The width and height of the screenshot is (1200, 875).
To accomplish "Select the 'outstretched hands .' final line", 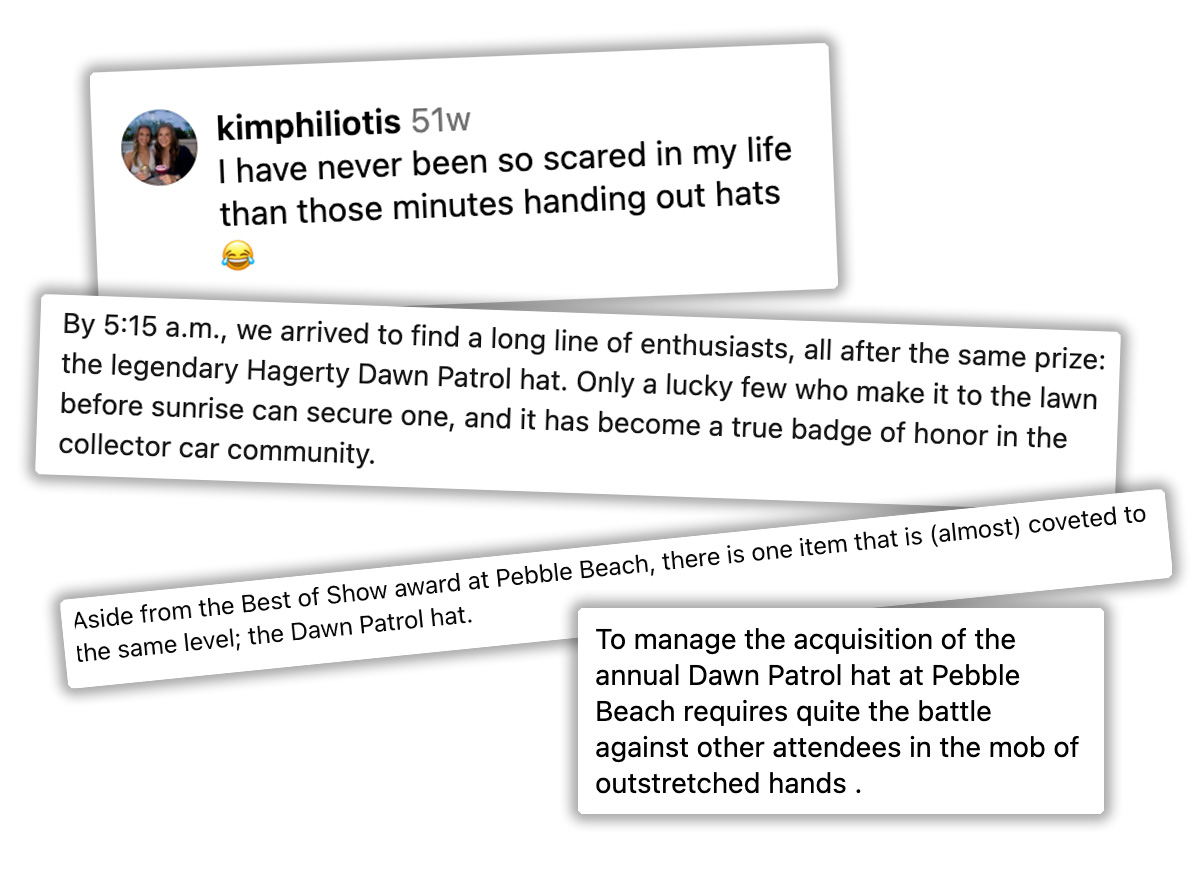I will [728, 783].
